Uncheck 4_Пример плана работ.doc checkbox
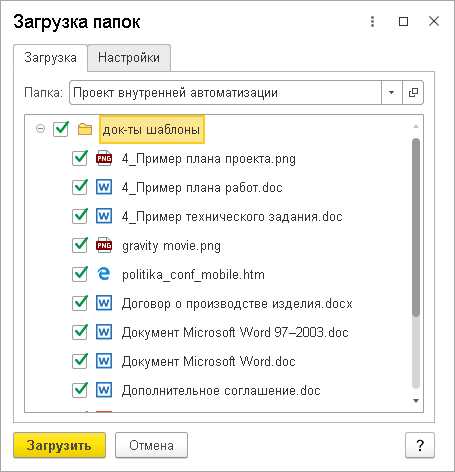Screen dimensions: 455x472 click(80, 187)
